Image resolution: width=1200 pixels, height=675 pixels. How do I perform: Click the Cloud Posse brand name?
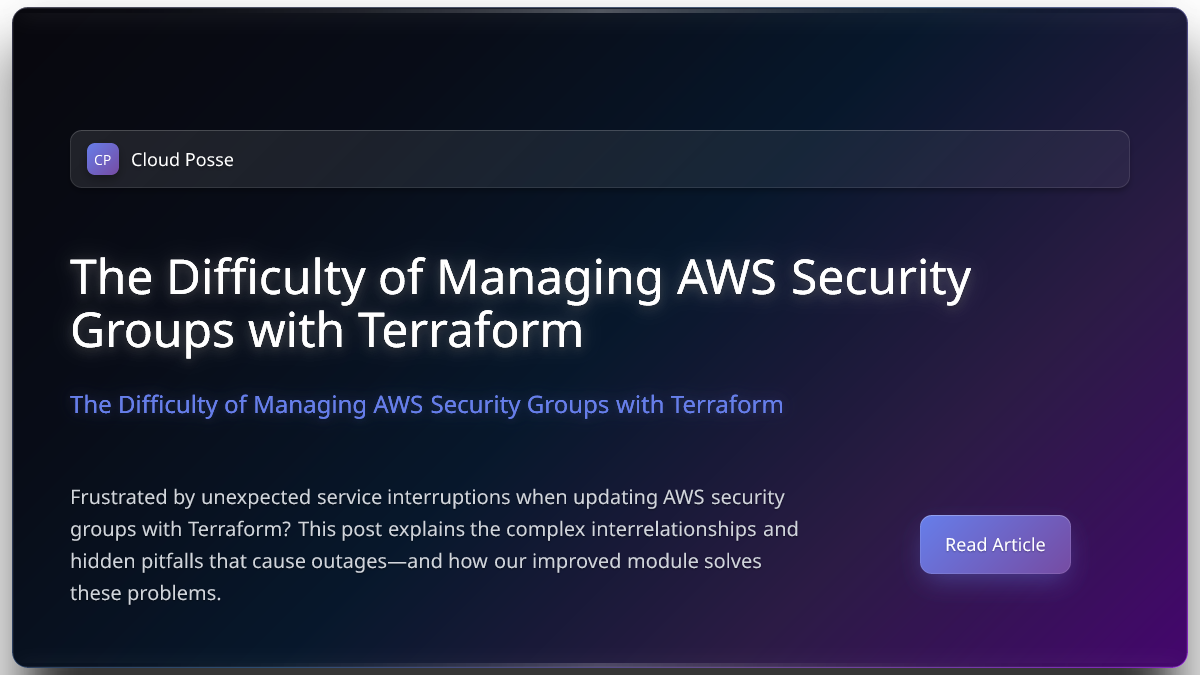pos(182,159)
